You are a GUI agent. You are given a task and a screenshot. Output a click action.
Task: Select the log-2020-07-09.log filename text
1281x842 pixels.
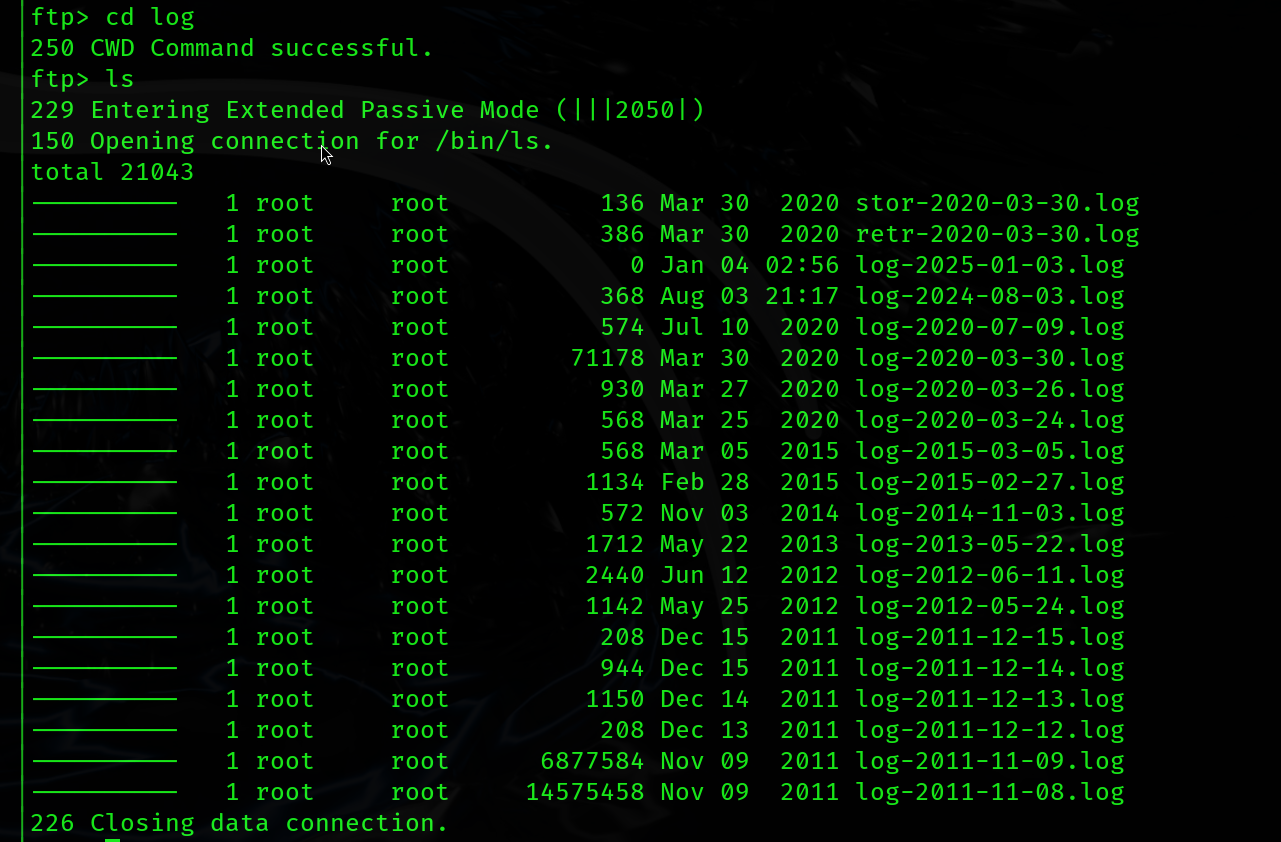pyautogui.click(x=990, y=327)
